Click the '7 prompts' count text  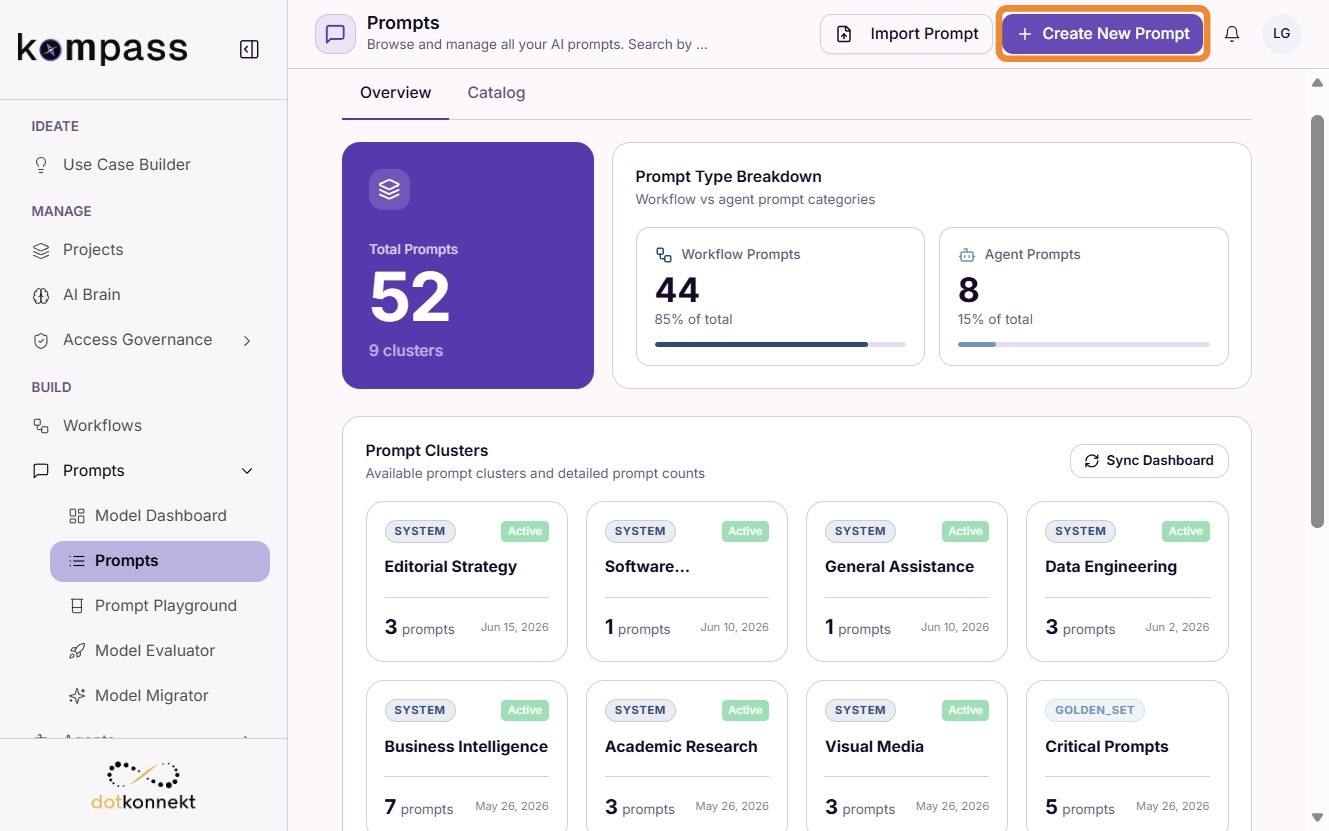pyautogui.click(x=419, y=807)
